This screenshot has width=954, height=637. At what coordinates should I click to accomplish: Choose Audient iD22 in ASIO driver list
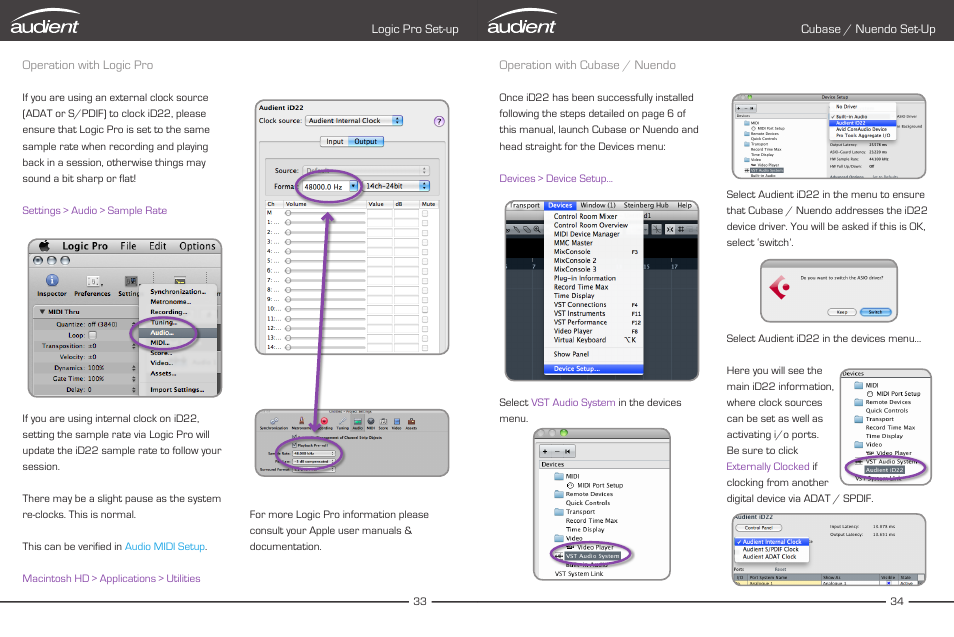[x=863, y=123]
